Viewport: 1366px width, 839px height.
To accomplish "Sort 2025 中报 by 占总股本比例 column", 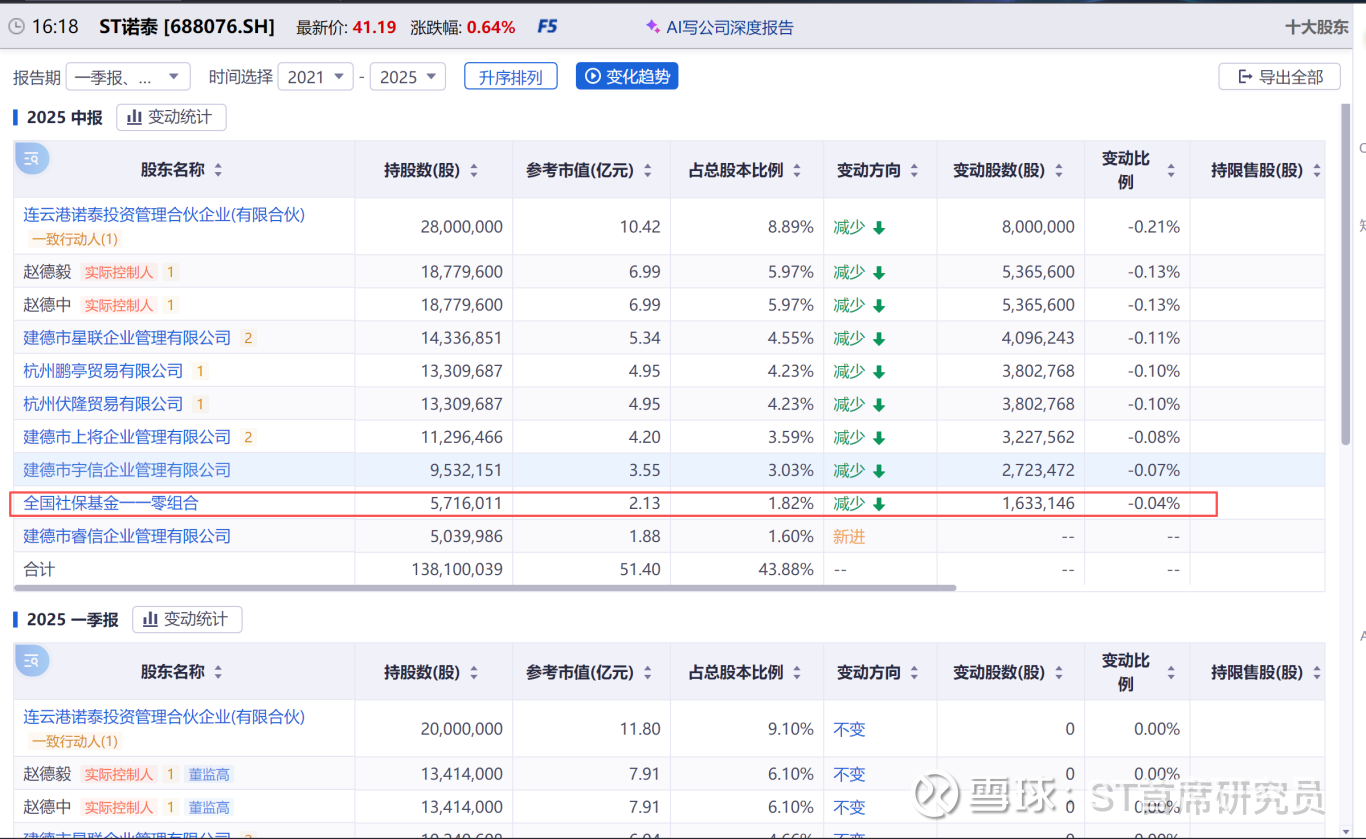I will 797,171.
